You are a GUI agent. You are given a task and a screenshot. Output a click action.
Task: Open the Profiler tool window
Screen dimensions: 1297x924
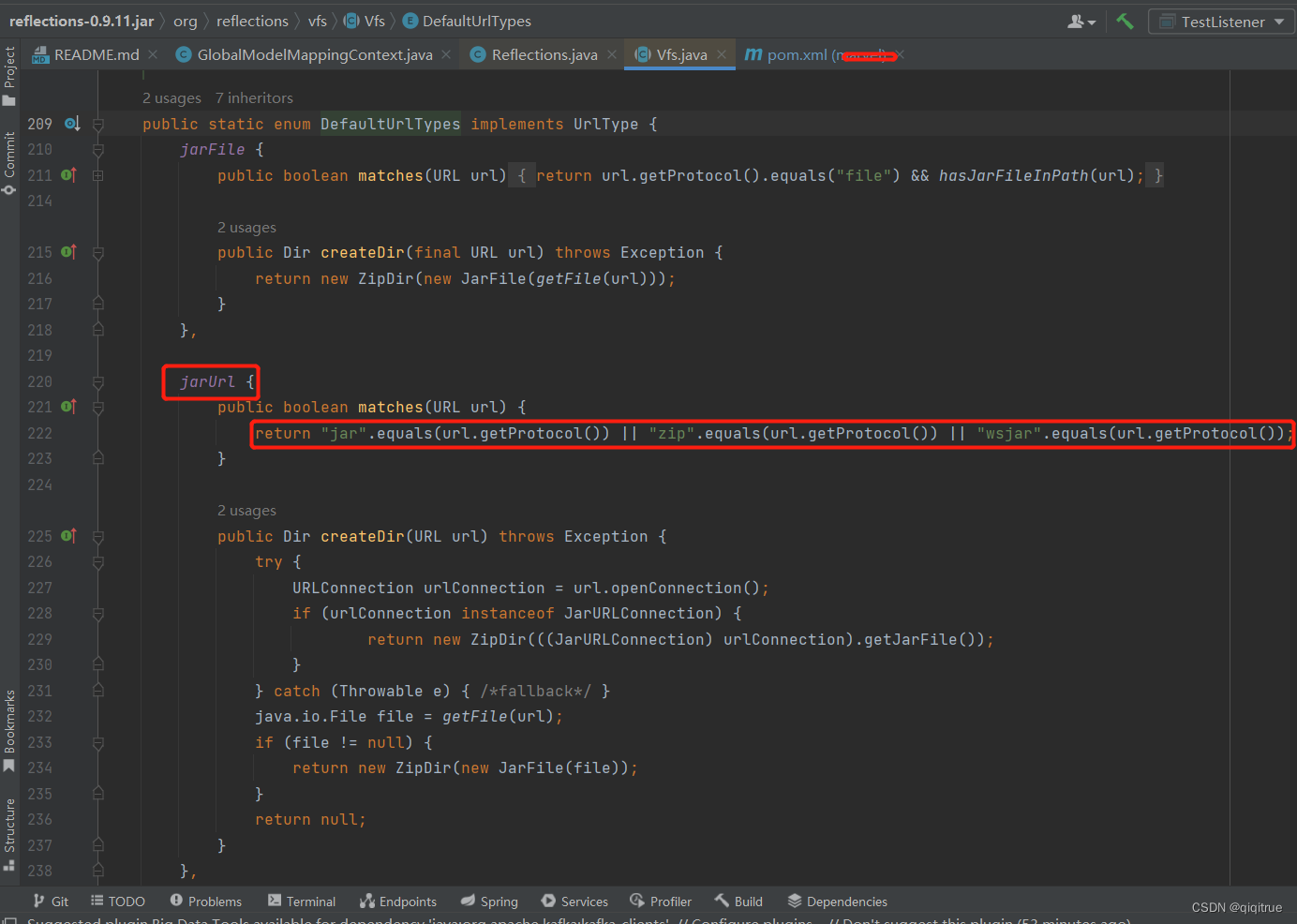tap(661, 902)
